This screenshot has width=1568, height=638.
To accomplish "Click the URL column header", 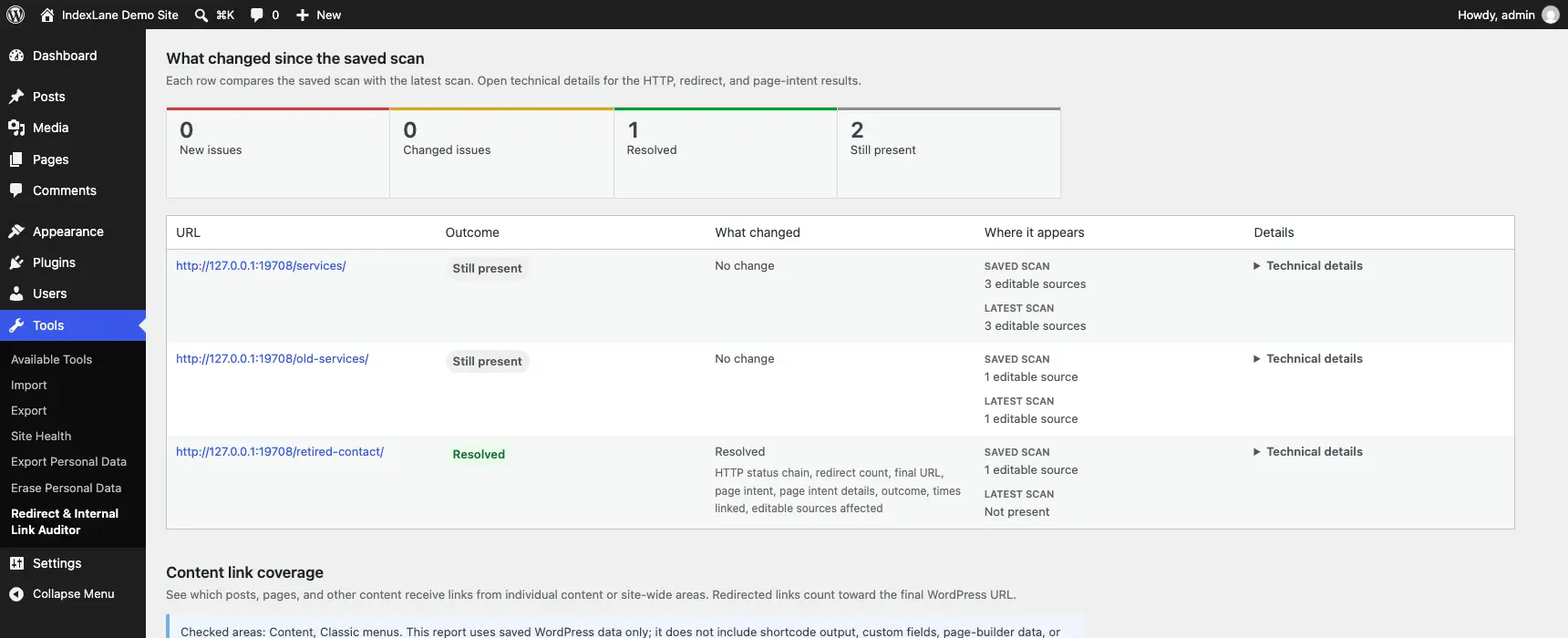I will click(188, 232).
